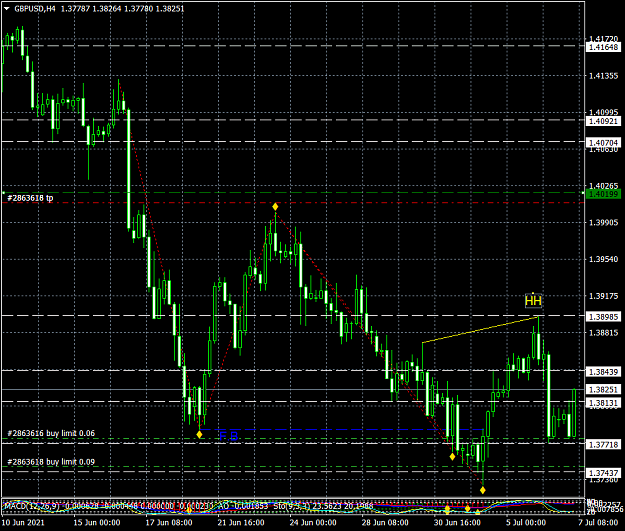Screen dimensions: 625x531
Task: Select the yellow diamond at the 24 Jun peak
Action: (275, 206)
